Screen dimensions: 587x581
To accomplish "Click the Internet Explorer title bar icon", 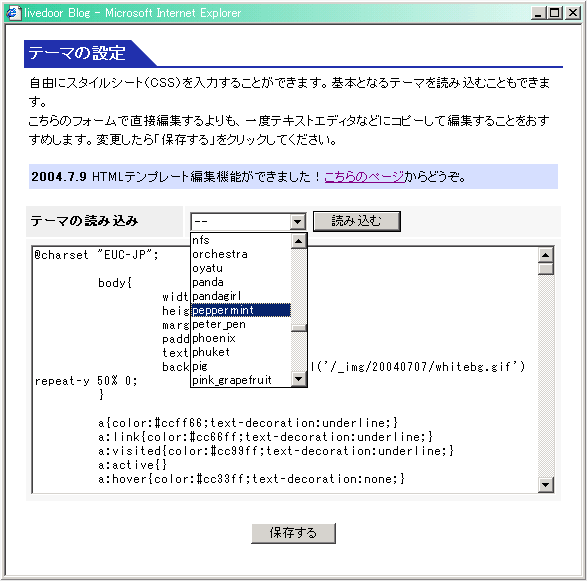I will (x=13, y=13).
